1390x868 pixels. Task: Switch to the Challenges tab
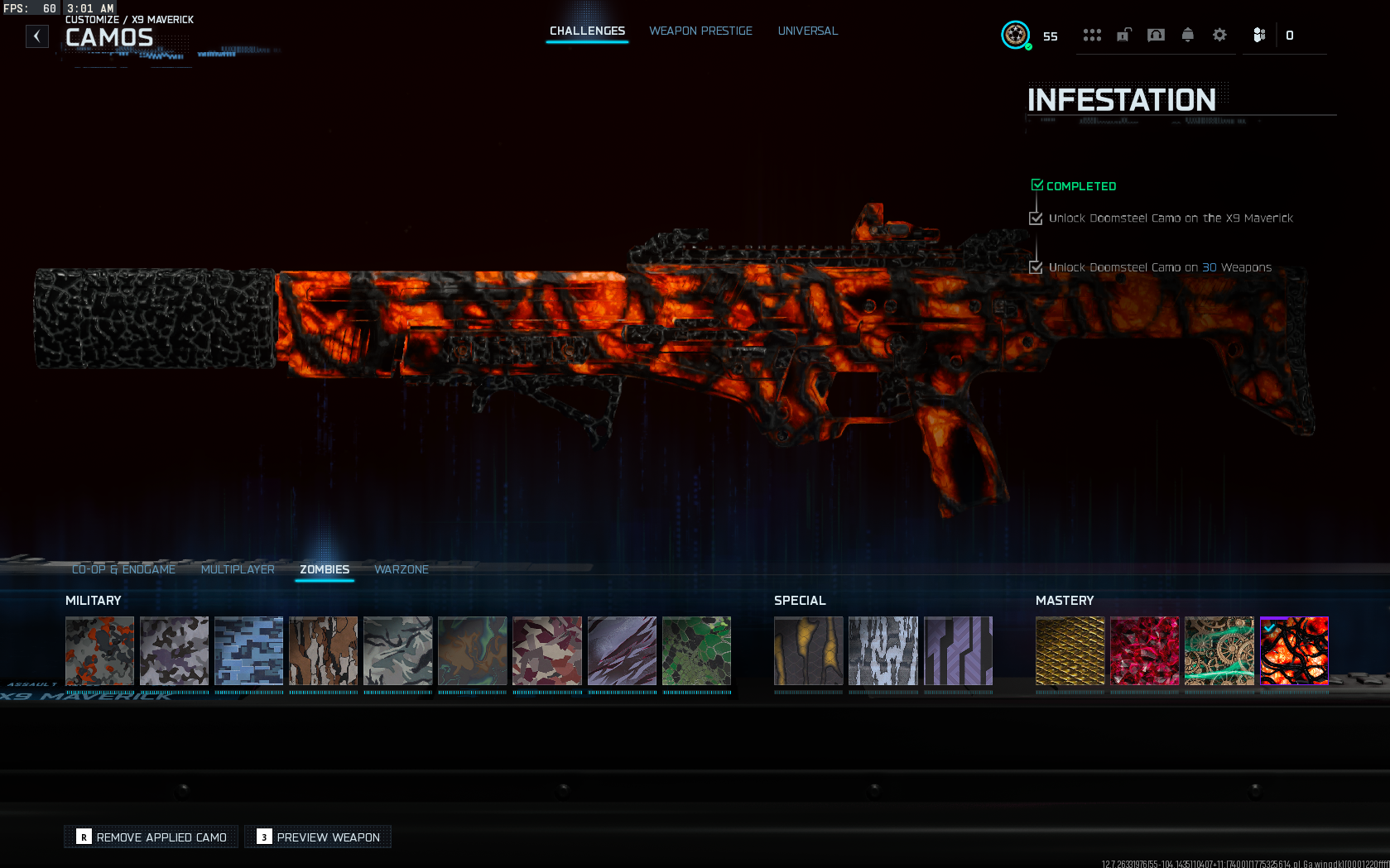coord(587,31)
